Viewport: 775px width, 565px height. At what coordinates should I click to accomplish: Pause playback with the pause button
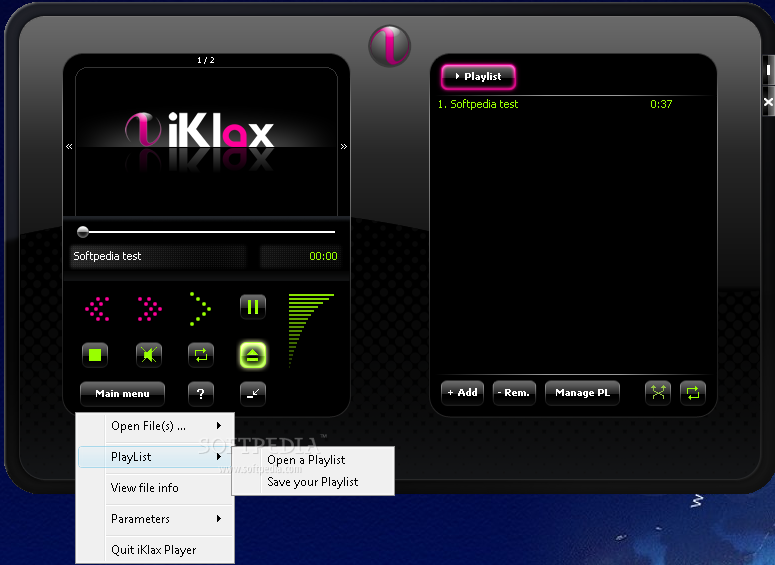pos(253,307)
